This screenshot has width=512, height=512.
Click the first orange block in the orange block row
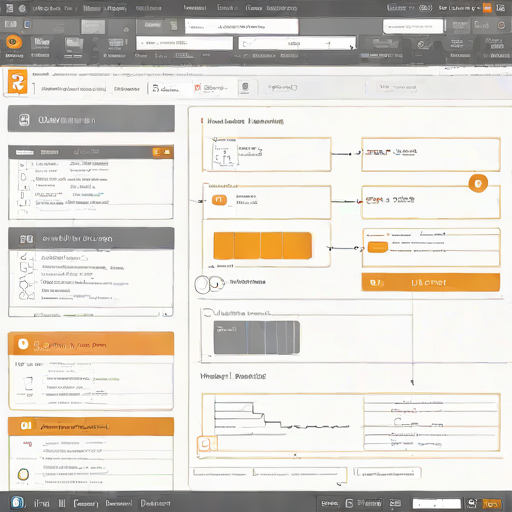[x=224, y=246]
